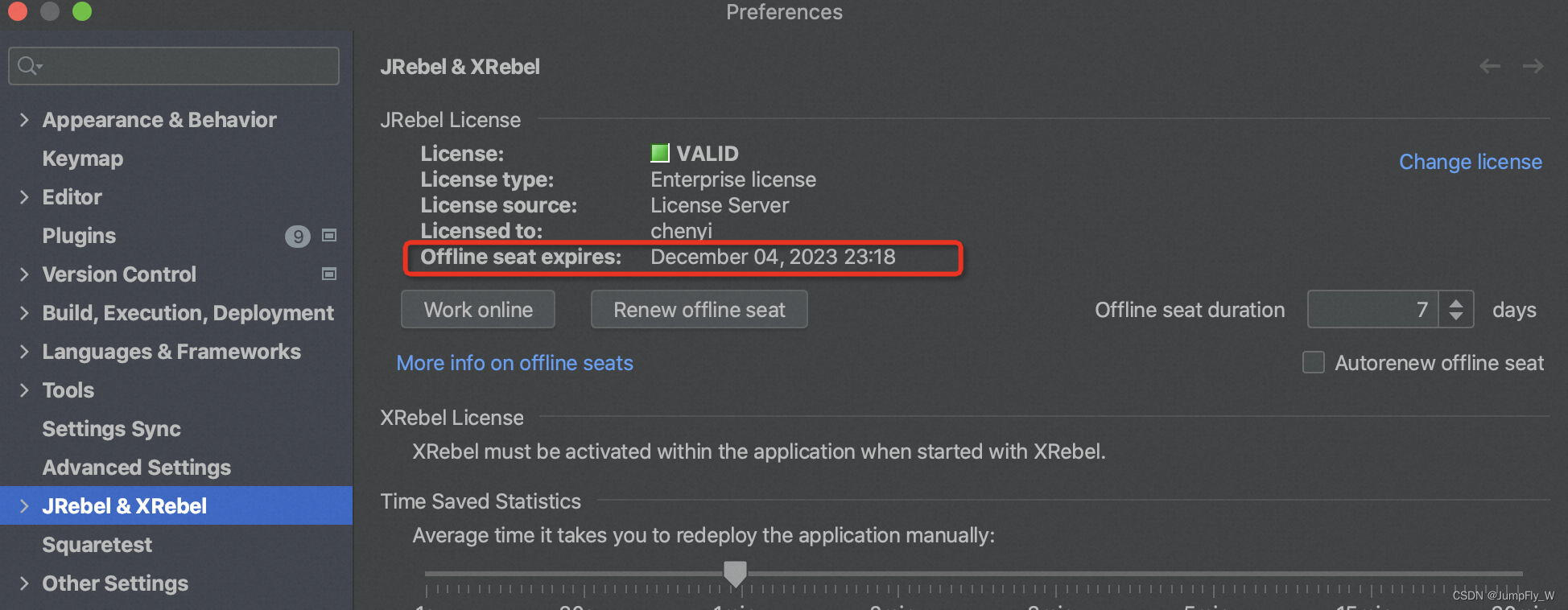Click the Change license link
The width and height of the screenshot is (1568, 610).
[1471, 162]
